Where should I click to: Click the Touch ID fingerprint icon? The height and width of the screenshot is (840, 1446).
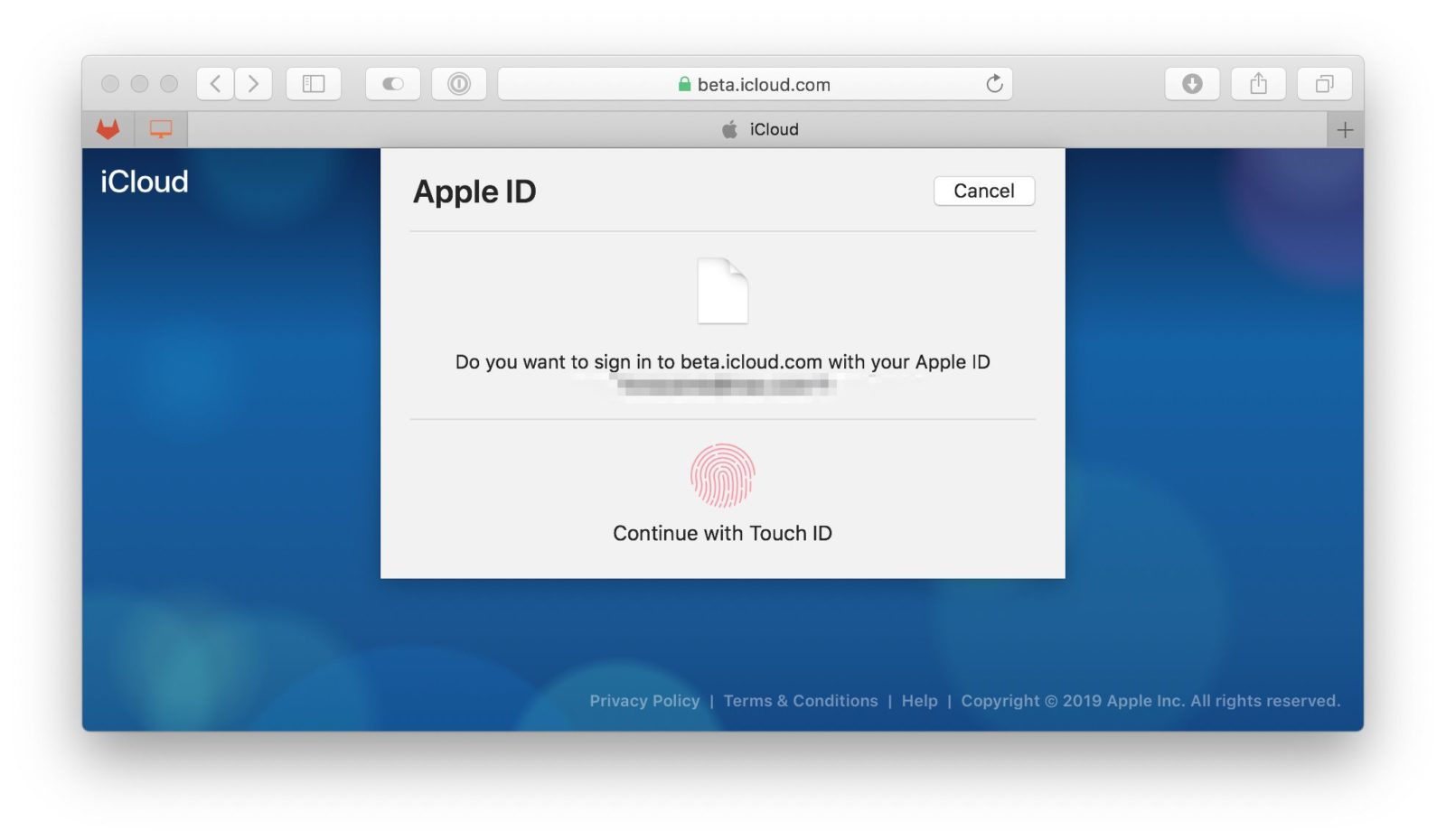tap(723, 475)
